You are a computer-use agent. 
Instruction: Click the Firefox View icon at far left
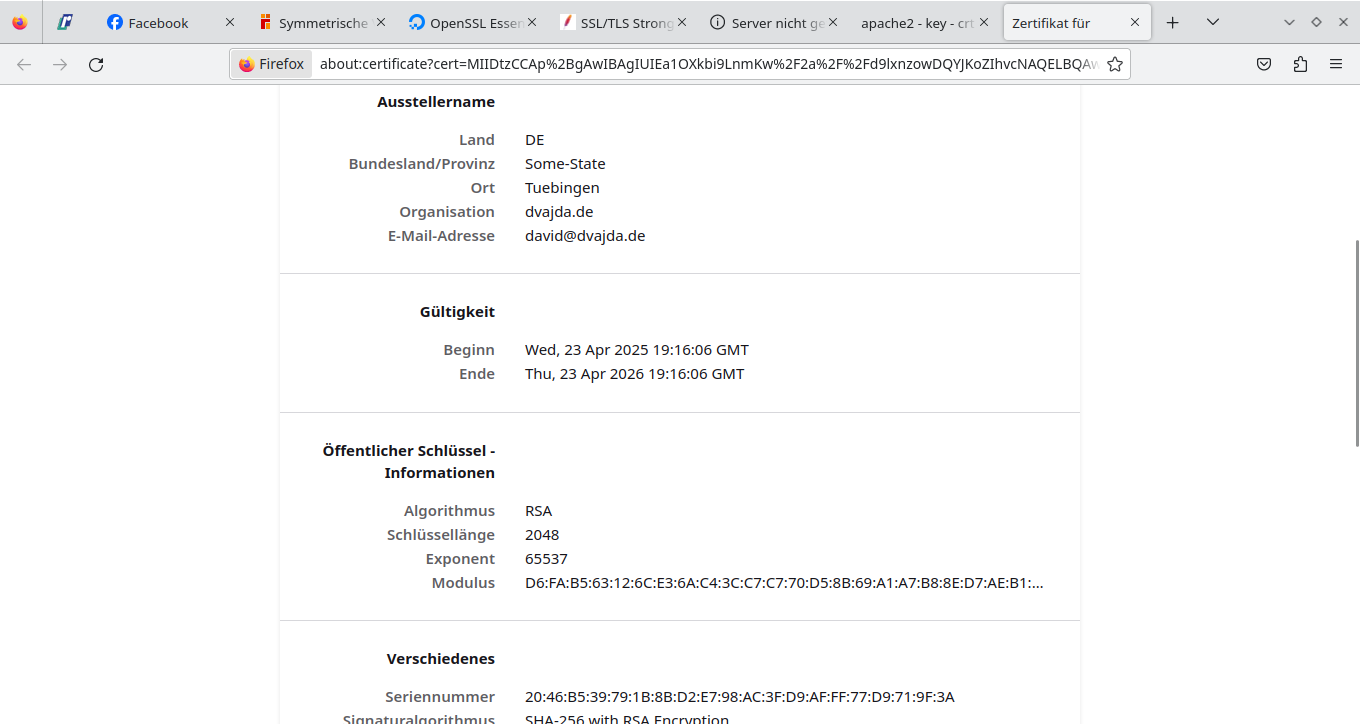(x=20, y=22)
